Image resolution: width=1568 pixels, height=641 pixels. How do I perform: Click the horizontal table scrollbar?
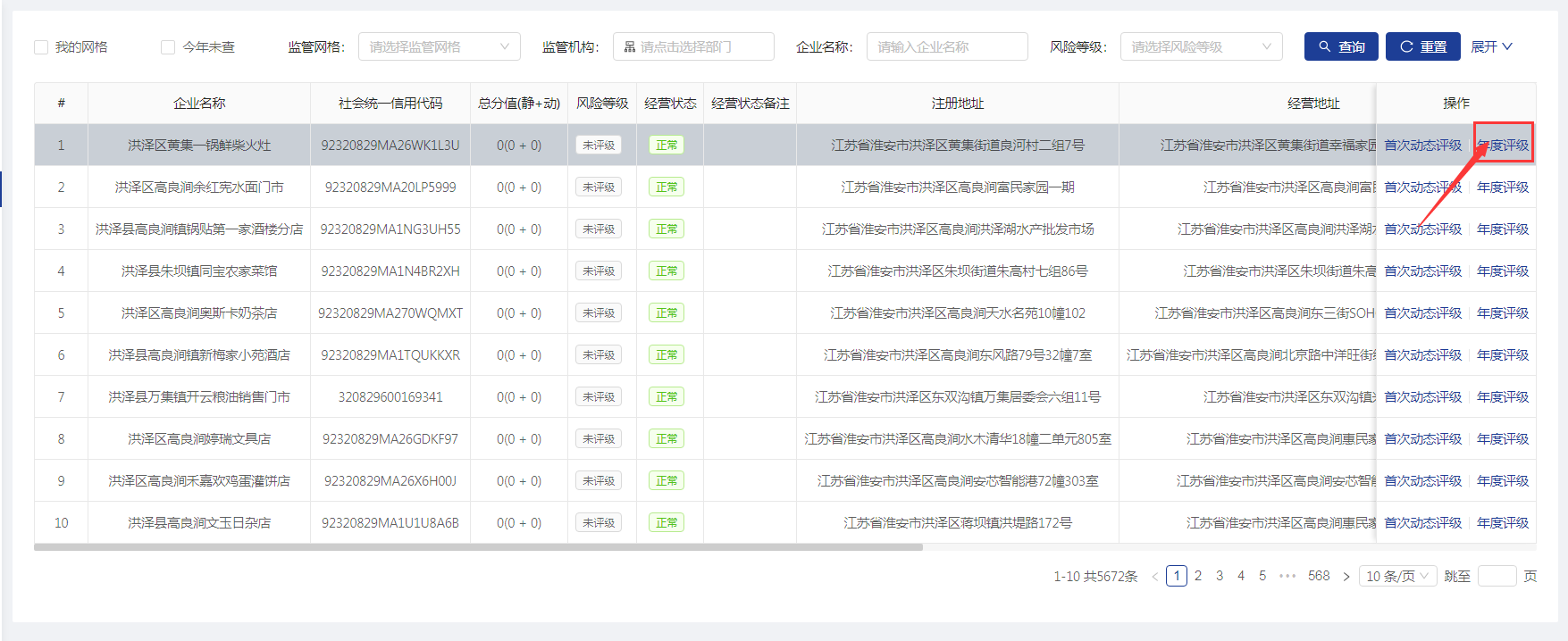478,547
